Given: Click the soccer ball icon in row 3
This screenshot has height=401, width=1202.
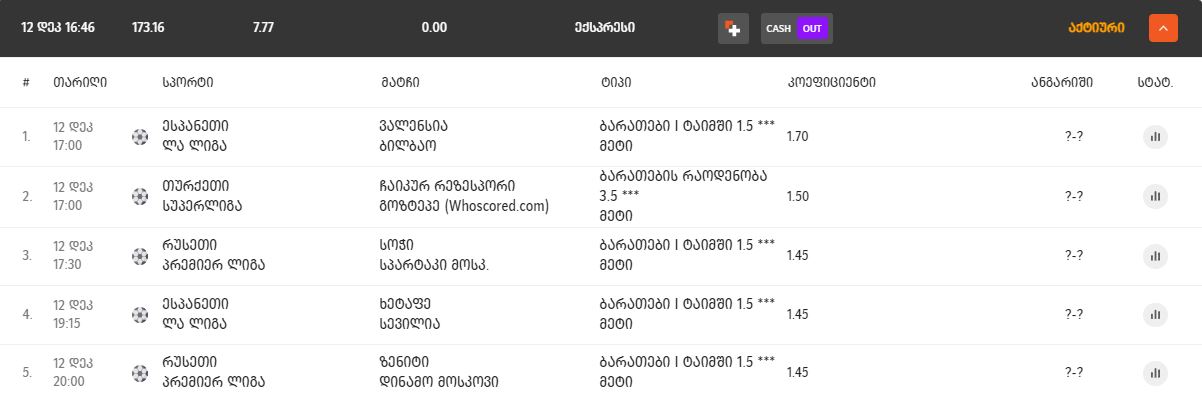Looking at the screenshot, I should (x=139, y=256).
